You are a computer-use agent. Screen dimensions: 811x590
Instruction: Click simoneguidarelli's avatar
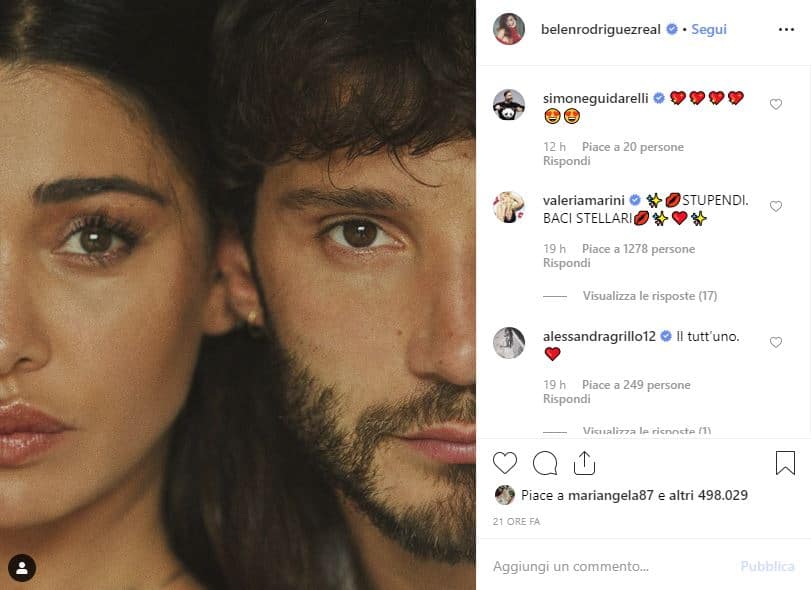508,104
